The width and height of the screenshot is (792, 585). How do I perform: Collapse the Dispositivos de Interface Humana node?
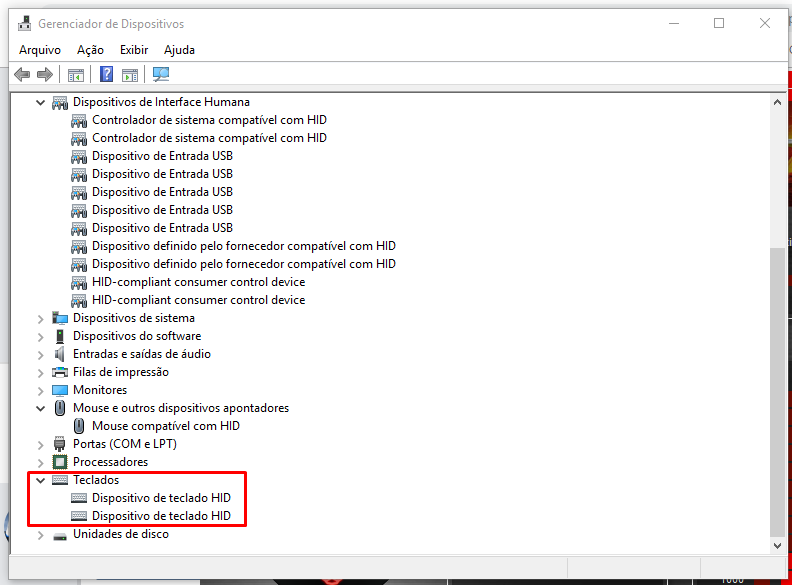pos(40,103)
